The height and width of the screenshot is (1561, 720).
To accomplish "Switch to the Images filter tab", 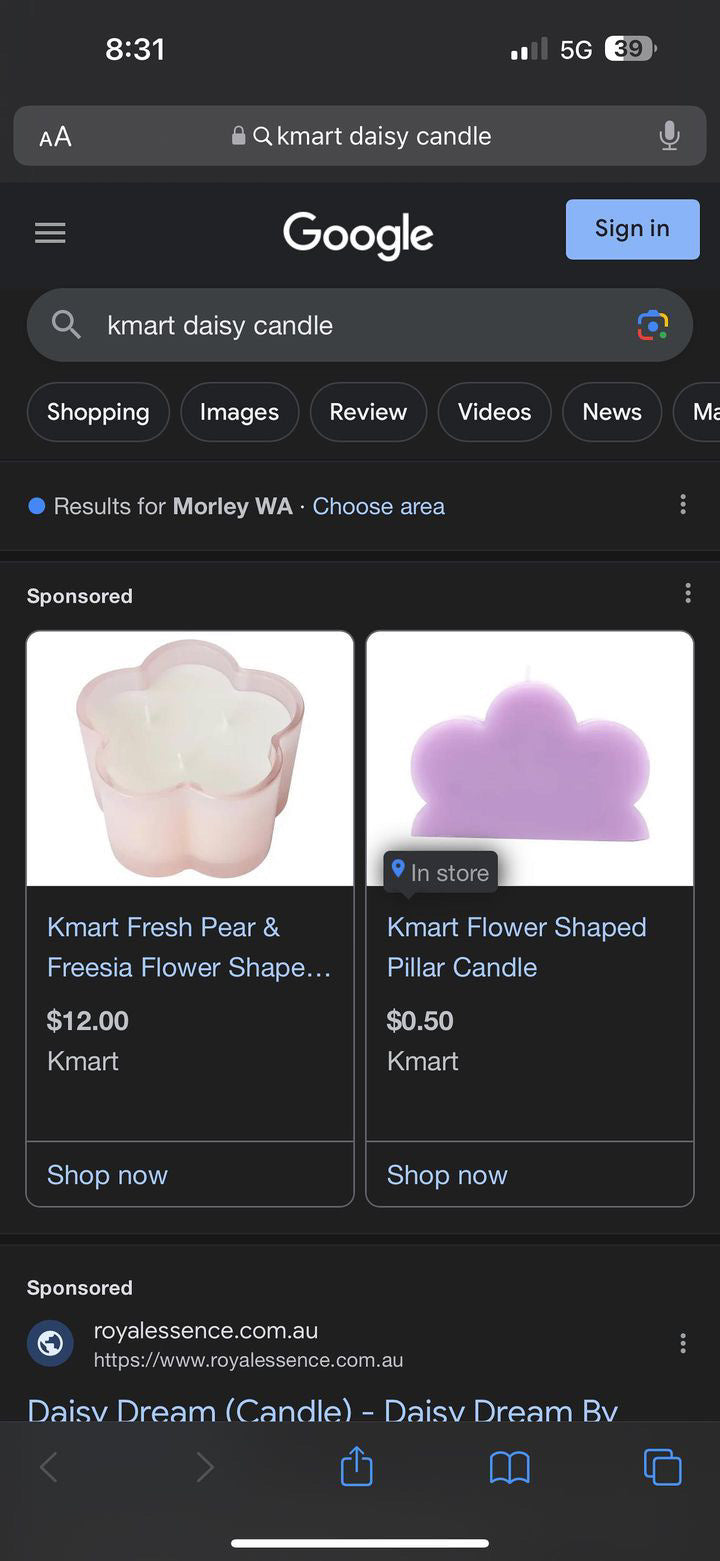I will 239,412.
